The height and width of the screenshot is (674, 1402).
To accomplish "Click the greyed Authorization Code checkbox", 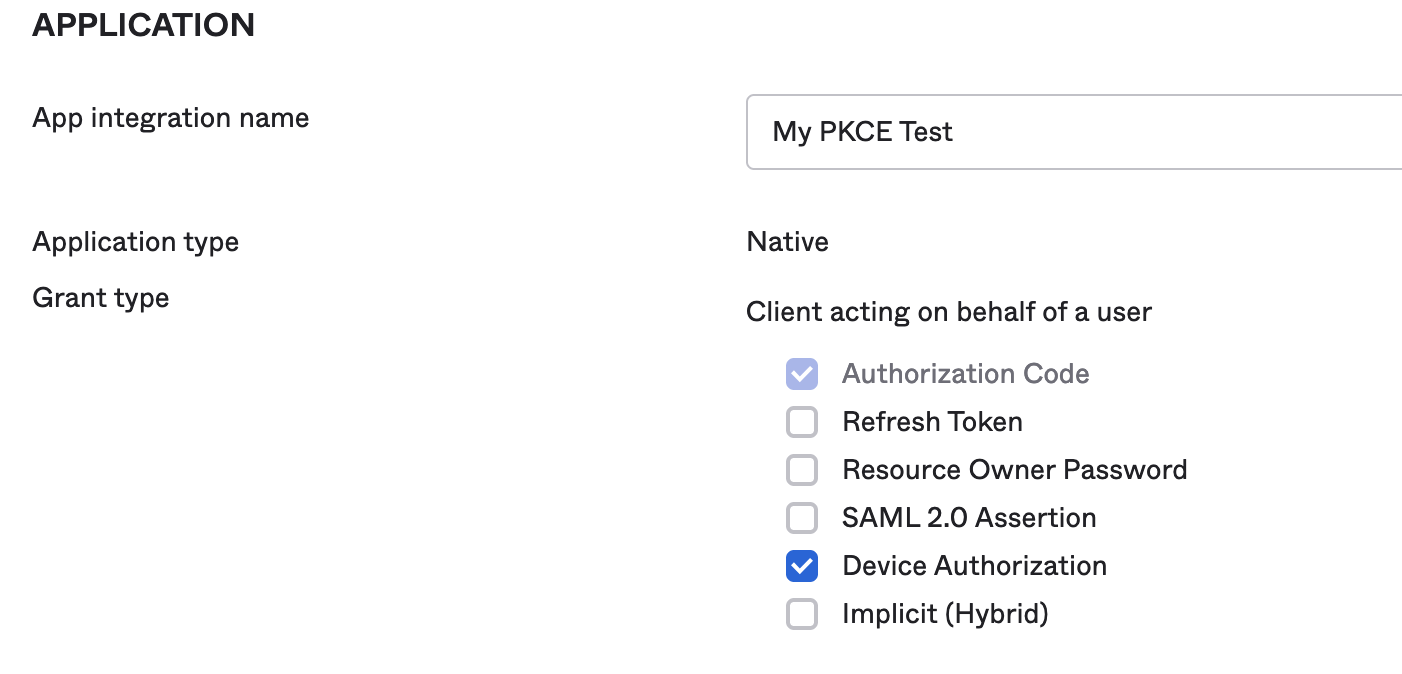I will pos(802,374).
